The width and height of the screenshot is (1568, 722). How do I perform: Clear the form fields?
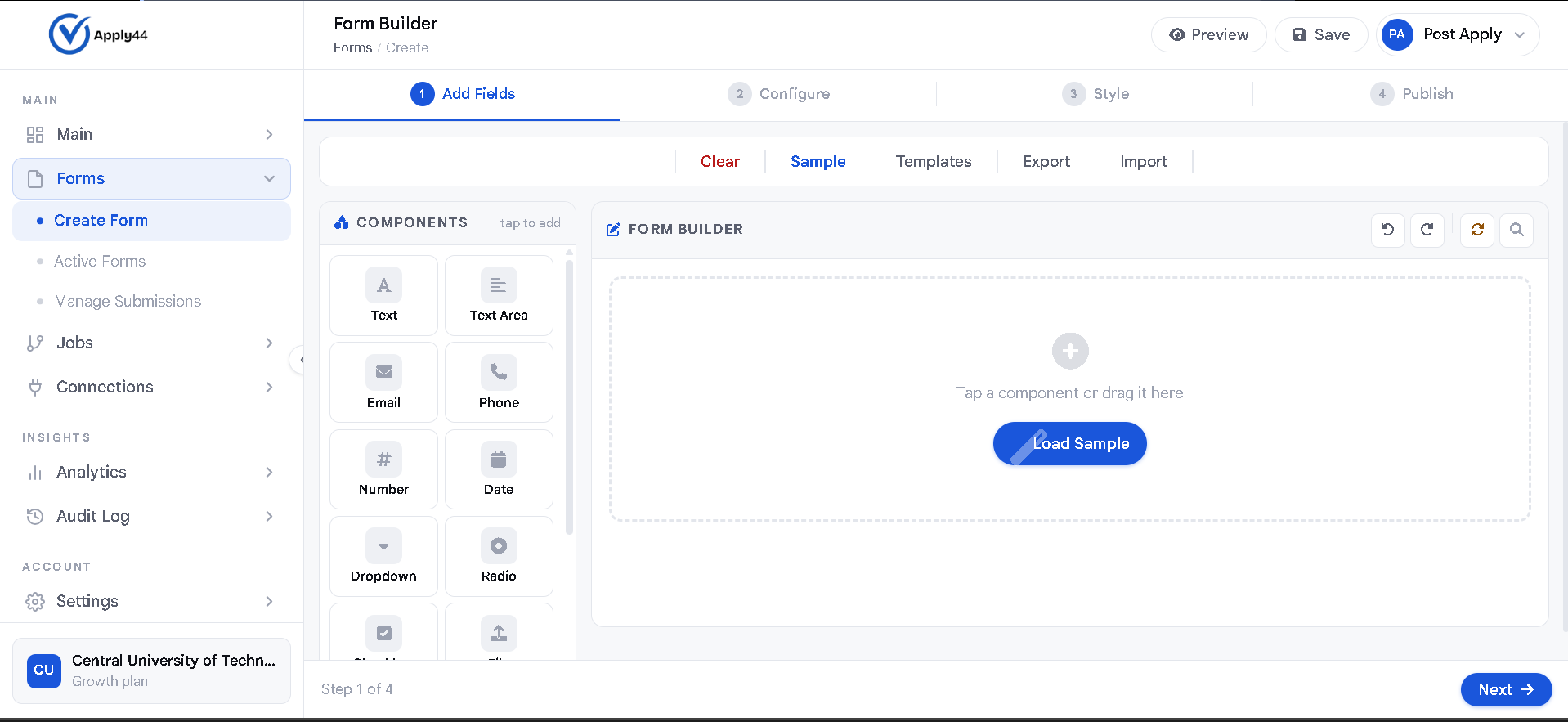pyautogui.click(x=720, y=161)
